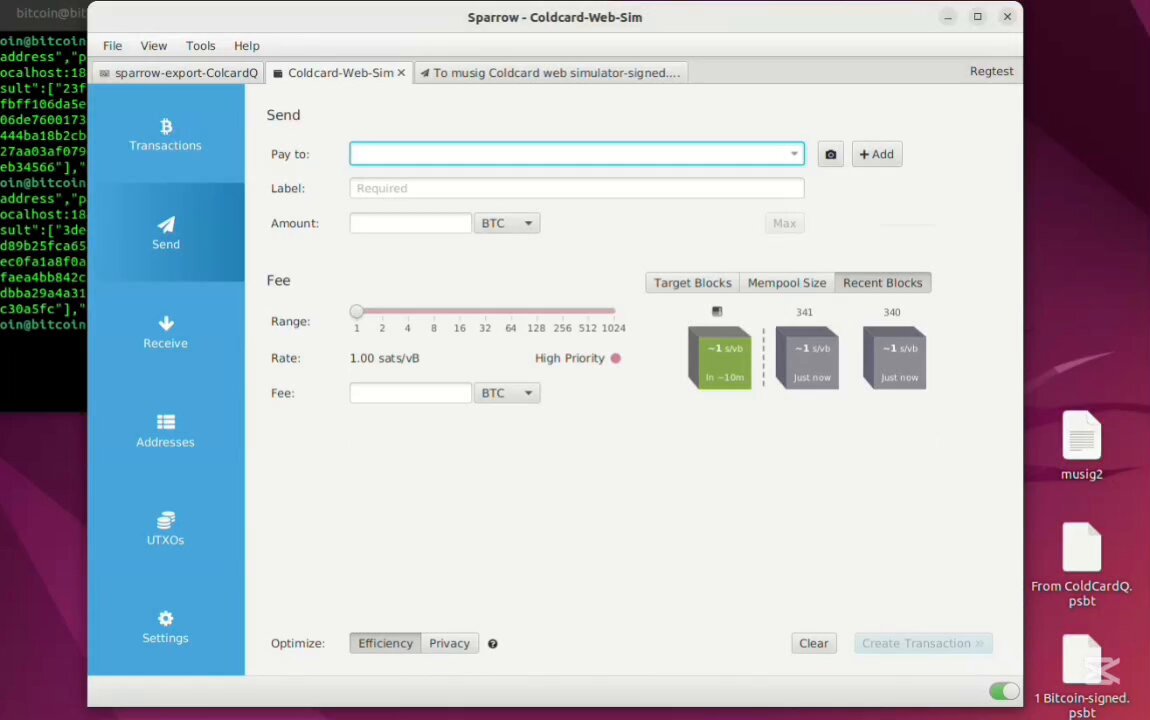Switch fee view to Mempool Size
The height and width of the screenshot is (720, 1150).
787,283
